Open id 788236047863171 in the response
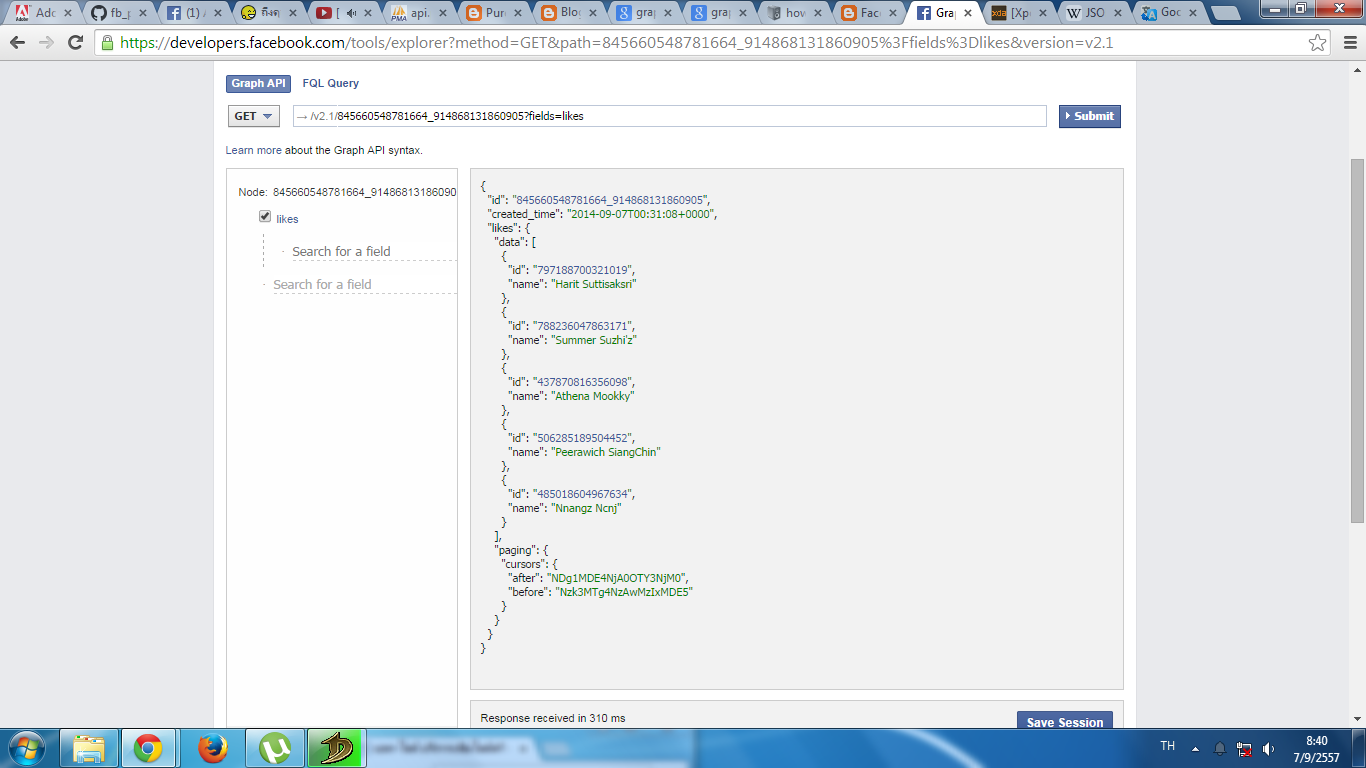 coord(583,326)
